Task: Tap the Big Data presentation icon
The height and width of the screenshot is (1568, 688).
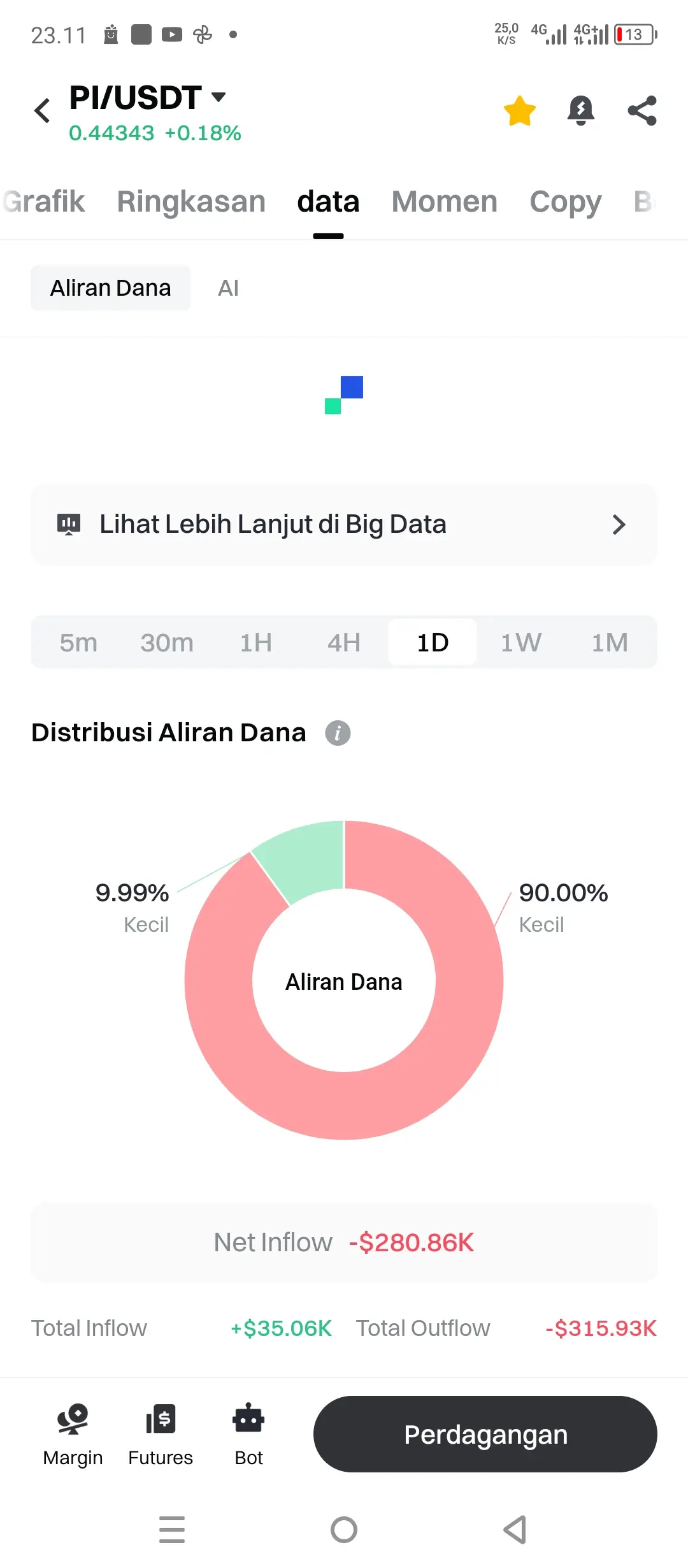Action: pyautogui.click(x=69, y=524)
